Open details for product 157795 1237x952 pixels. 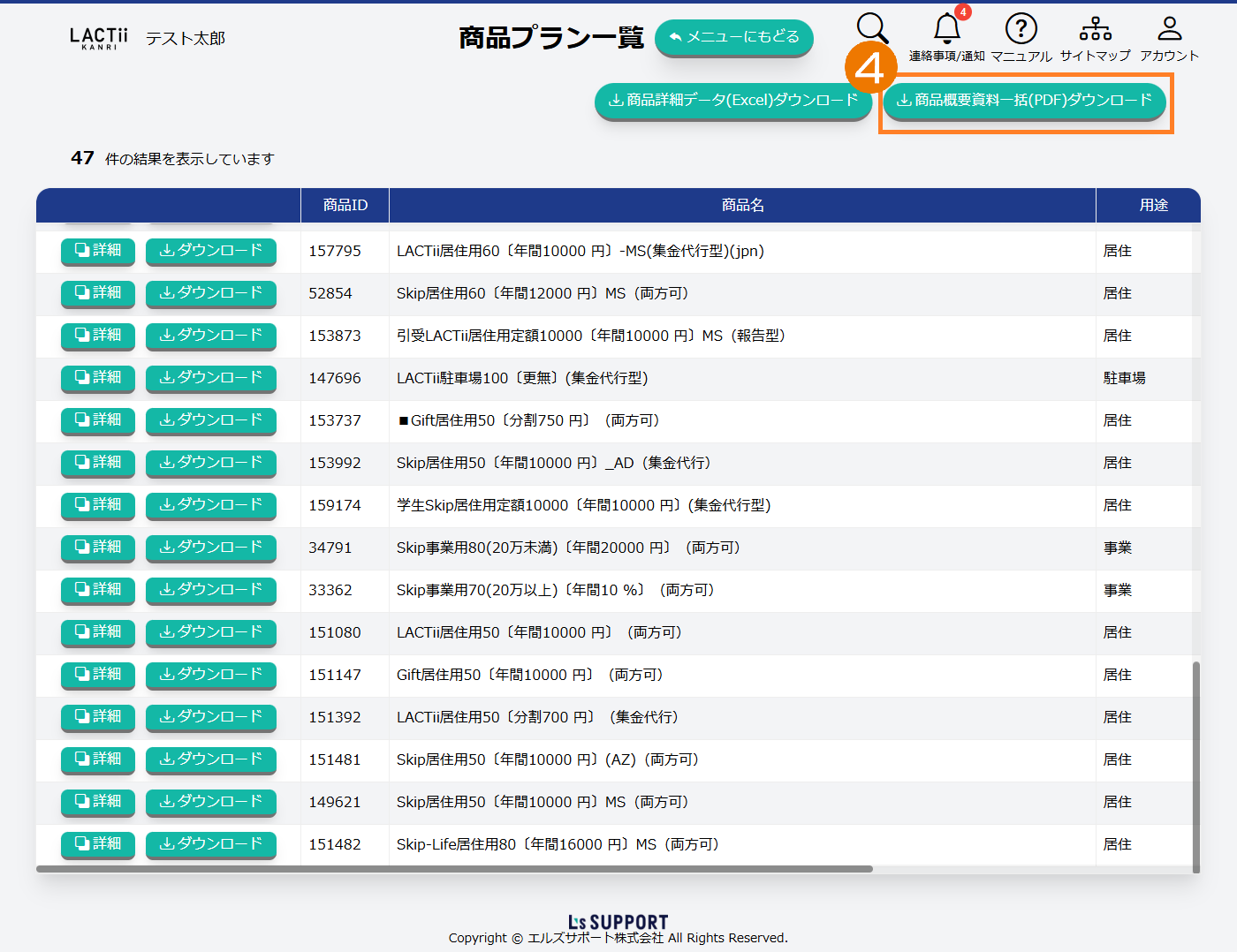pyautogui.click(x=98, y=251)
